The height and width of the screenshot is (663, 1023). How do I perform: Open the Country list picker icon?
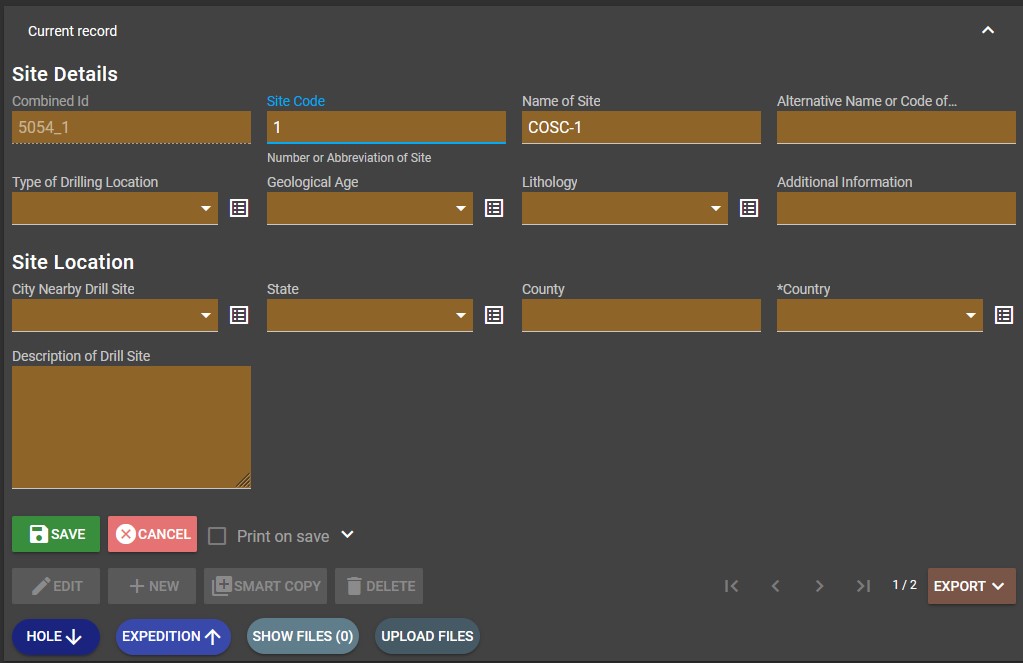click(1003, 315)
